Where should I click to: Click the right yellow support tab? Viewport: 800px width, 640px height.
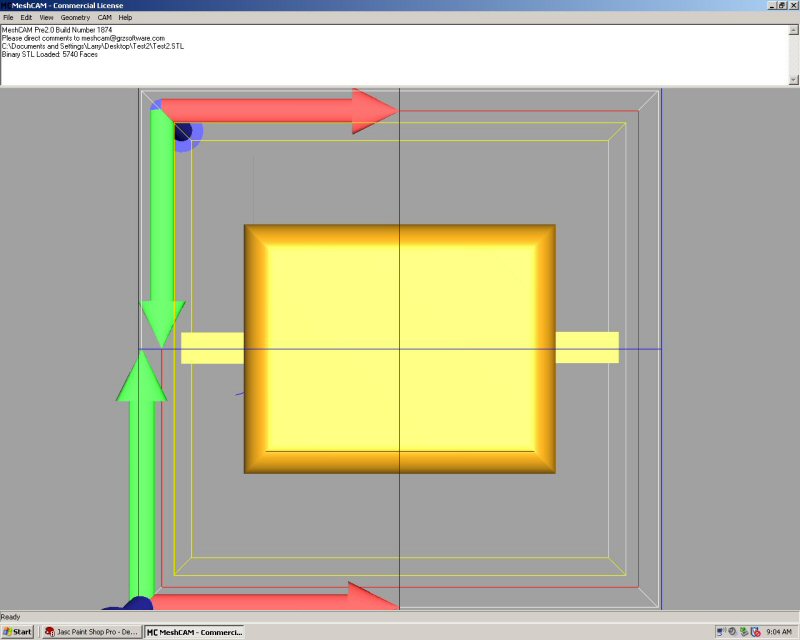[x=587, y=348]
